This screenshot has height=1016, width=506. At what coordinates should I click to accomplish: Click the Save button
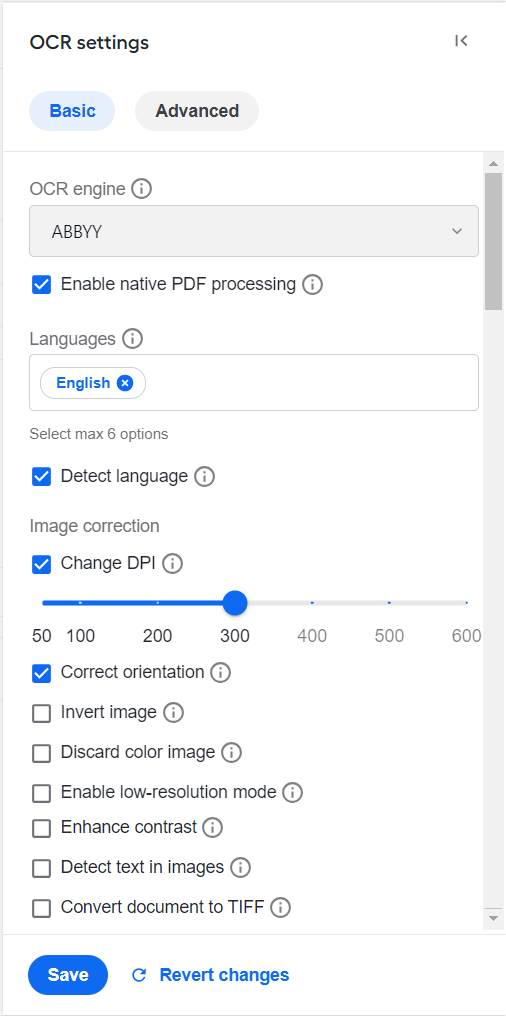[68, 975]
